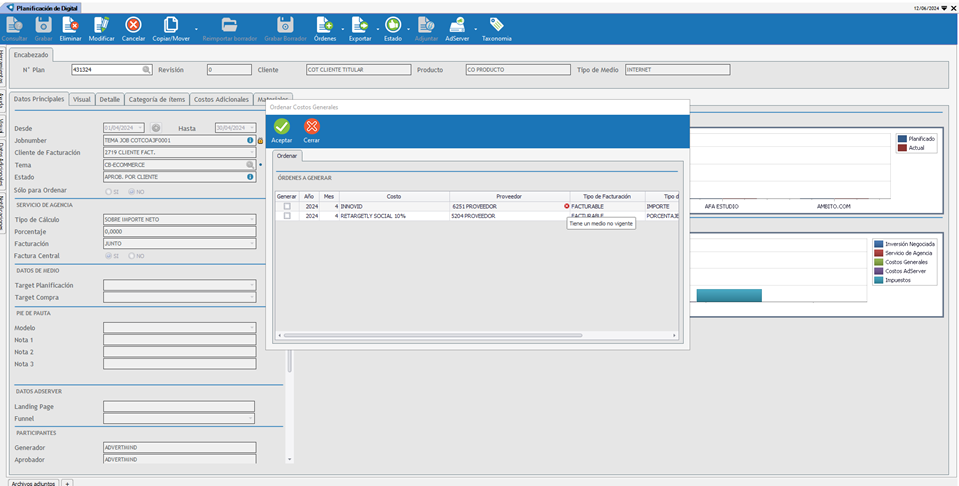Viewport: 959px width, 486px height.
Task: Click the dialog's horizontal scrollbar
Action: 432,335
